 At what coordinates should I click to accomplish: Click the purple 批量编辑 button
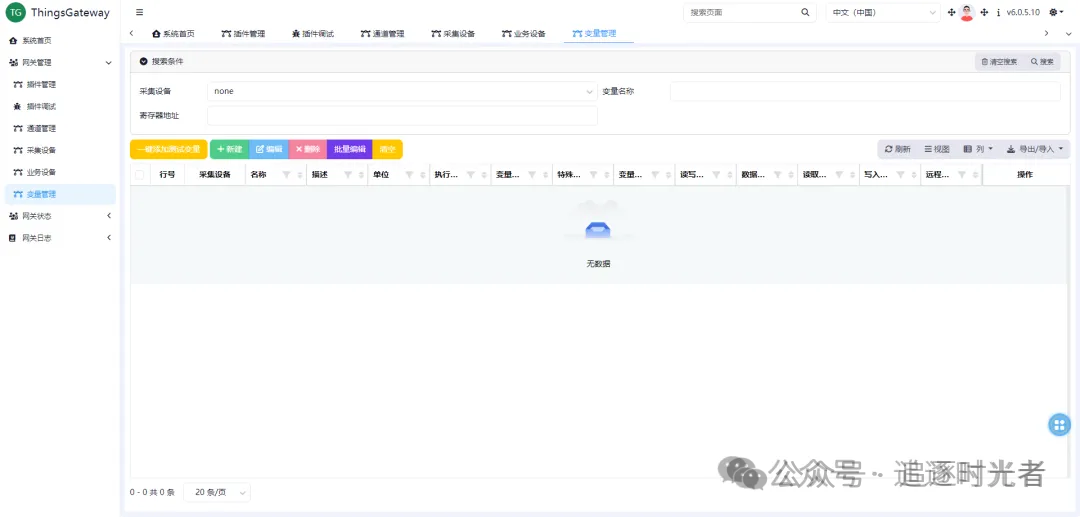350,149
